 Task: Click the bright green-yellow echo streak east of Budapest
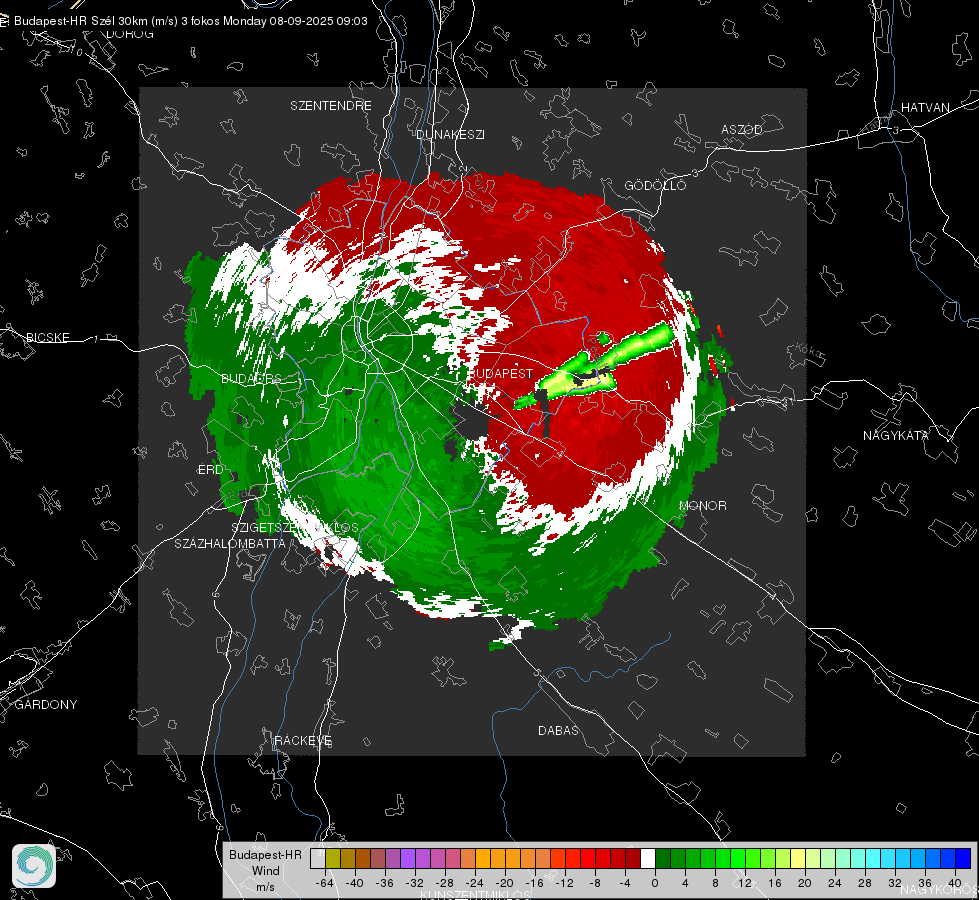point(596,366)
